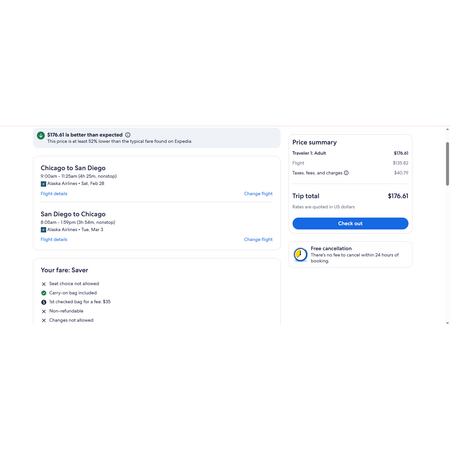450x450 pixels.
Task: Click the scrollbar down arrow
Action: pos(447,323)
